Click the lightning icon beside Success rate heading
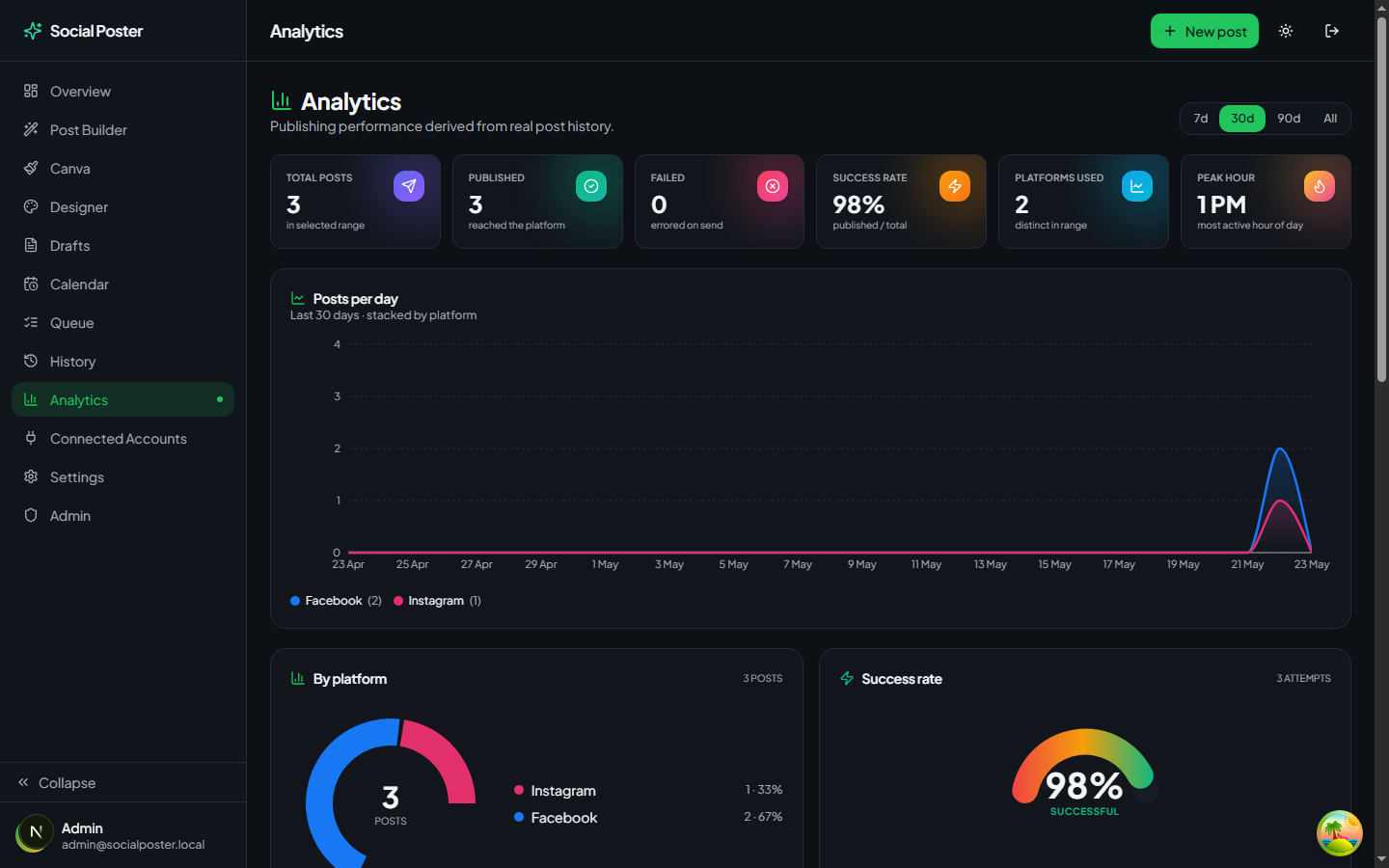Viewport: 1389px width, 868px height. click(847, 678)
